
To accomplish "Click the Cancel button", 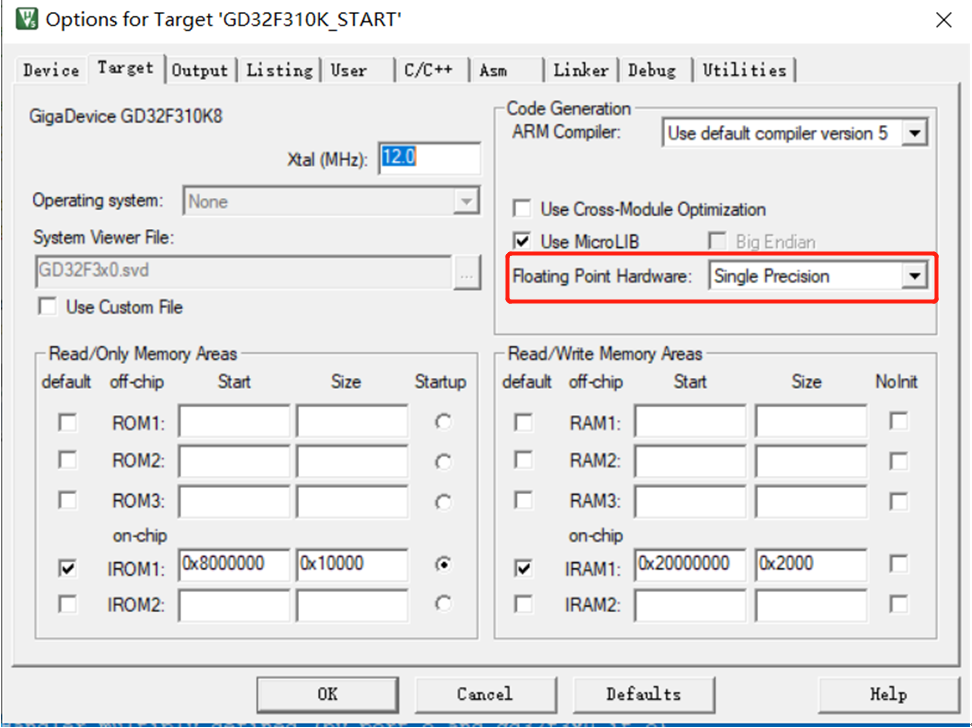I will pos(485,695).
